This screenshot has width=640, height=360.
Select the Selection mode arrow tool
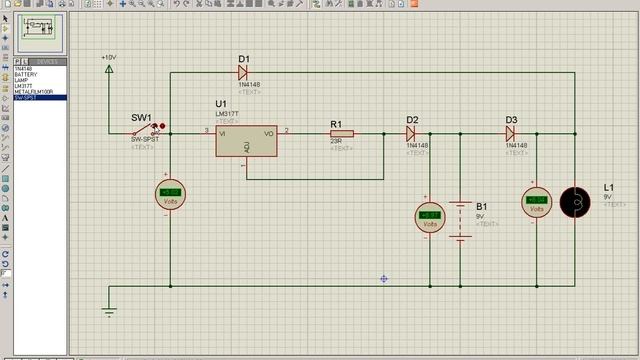(5, 19)
